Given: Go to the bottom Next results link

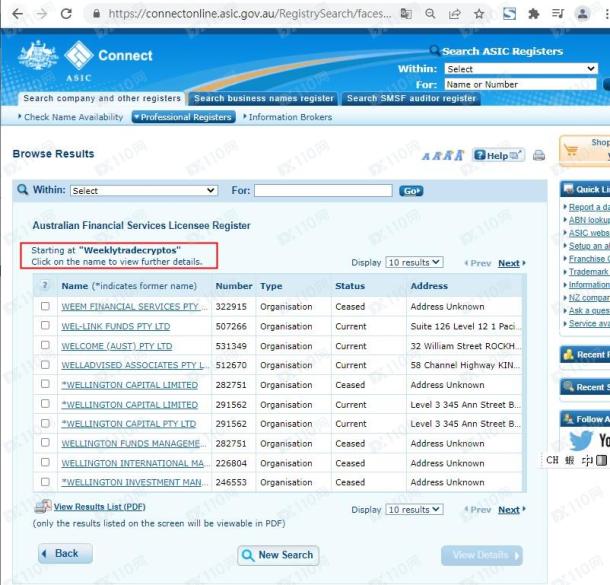Looking at the screenshot, I should (509, 510).
